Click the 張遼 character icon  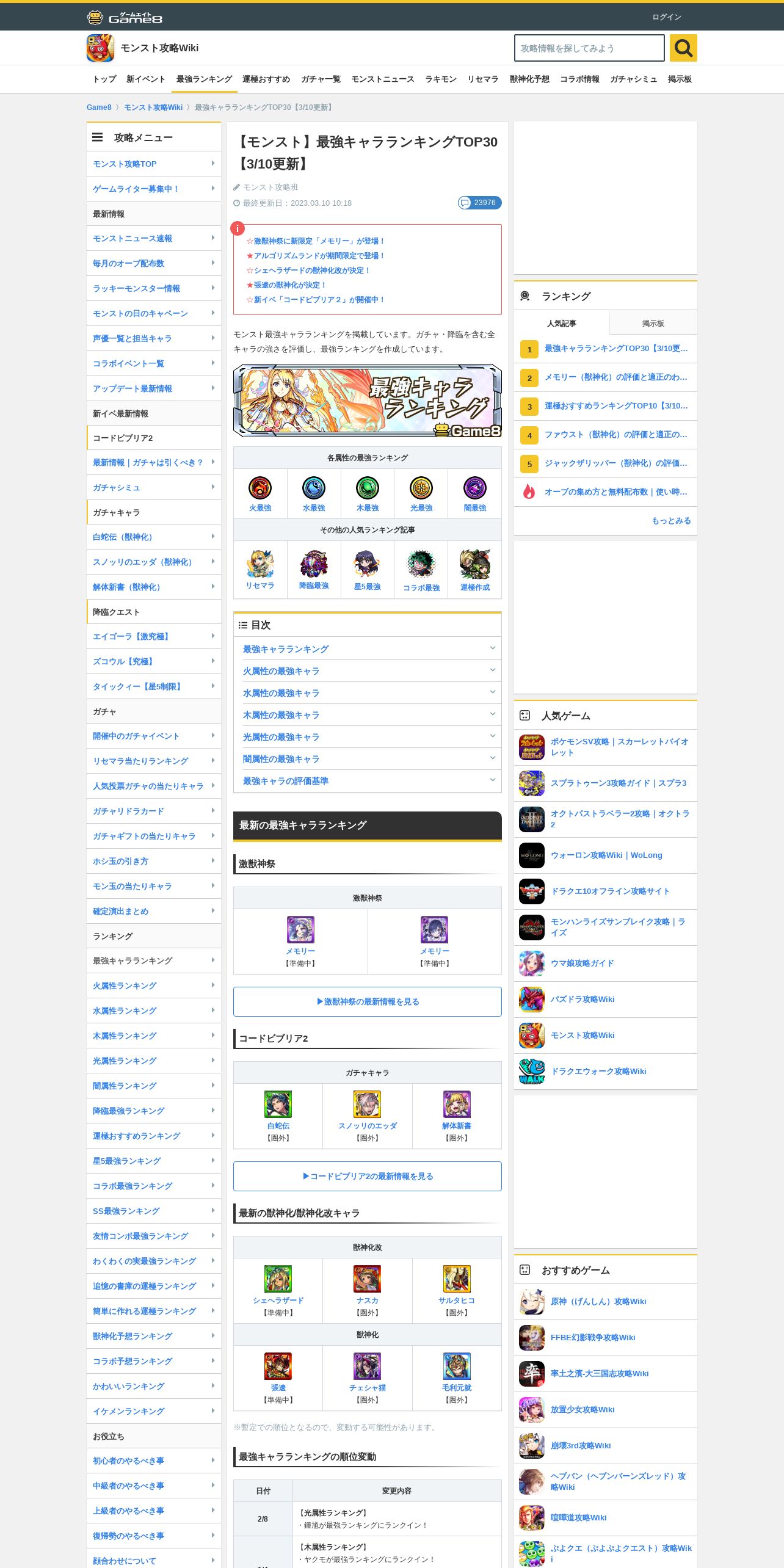click(x=278, y=1367)
